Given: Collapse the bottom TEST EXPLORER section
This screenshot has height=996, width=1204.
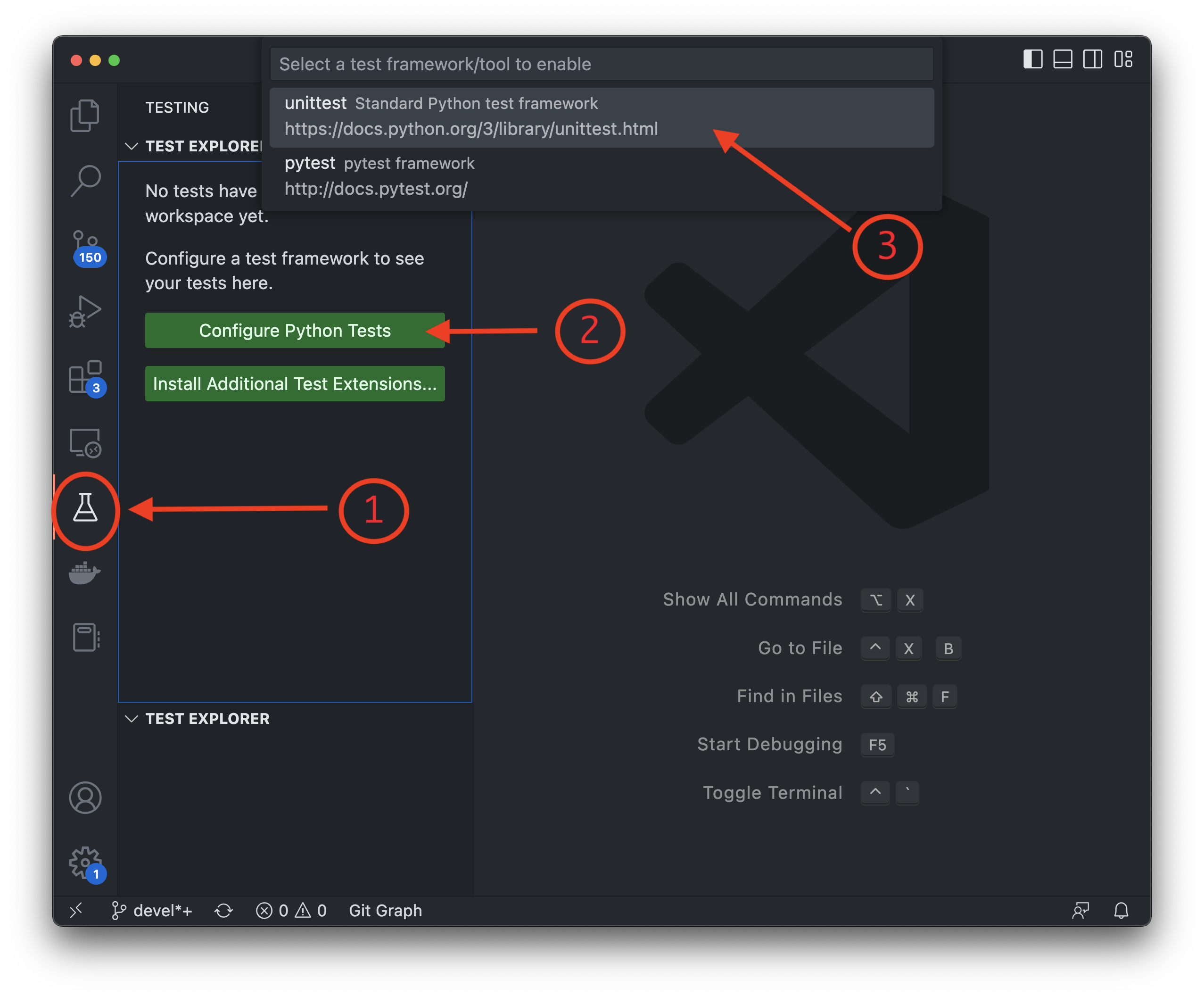Looking at the screenshot, I should click(x=132, y=719).
